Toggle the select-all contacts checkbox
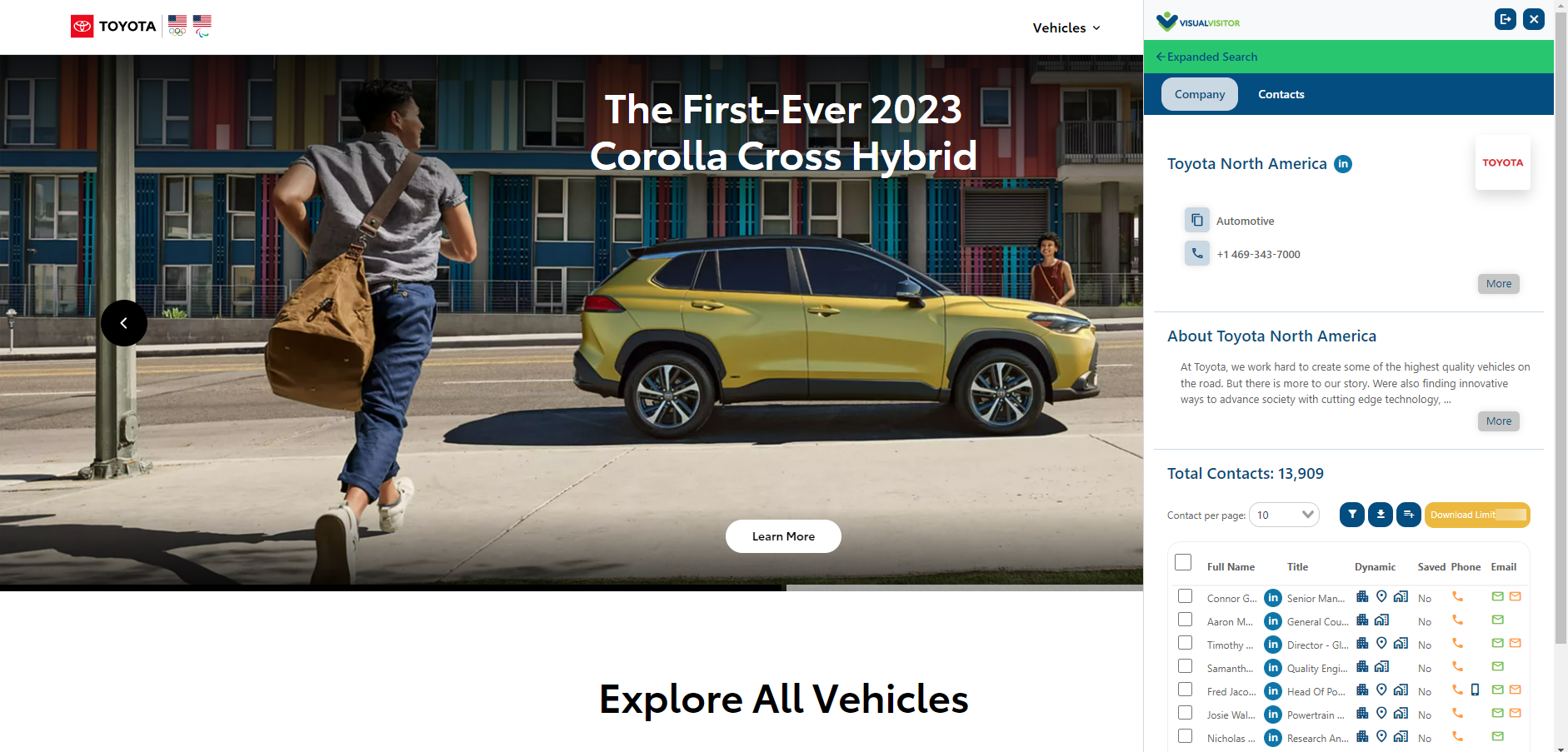The height and width of the screenshot is (752, 1568). point(1183,562)
